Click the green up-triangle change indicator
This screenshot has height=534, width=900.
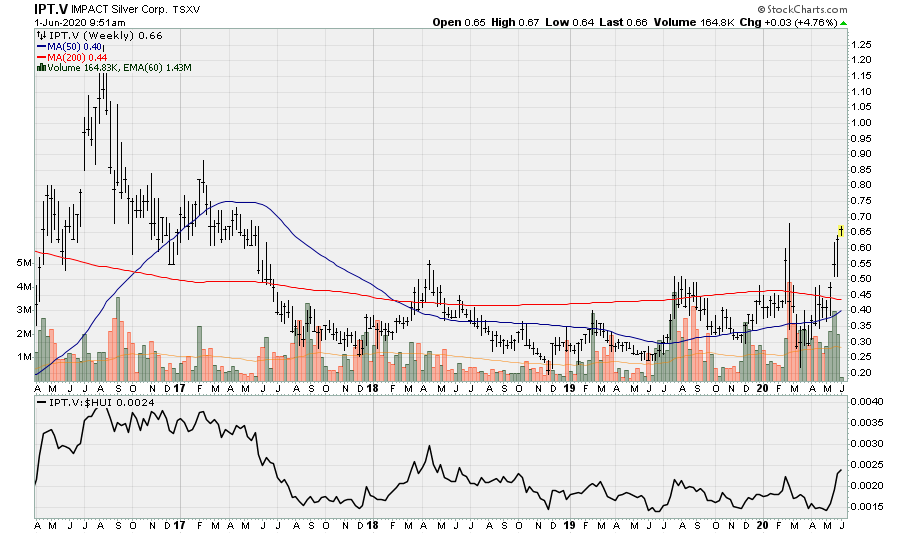coord(843,23)
